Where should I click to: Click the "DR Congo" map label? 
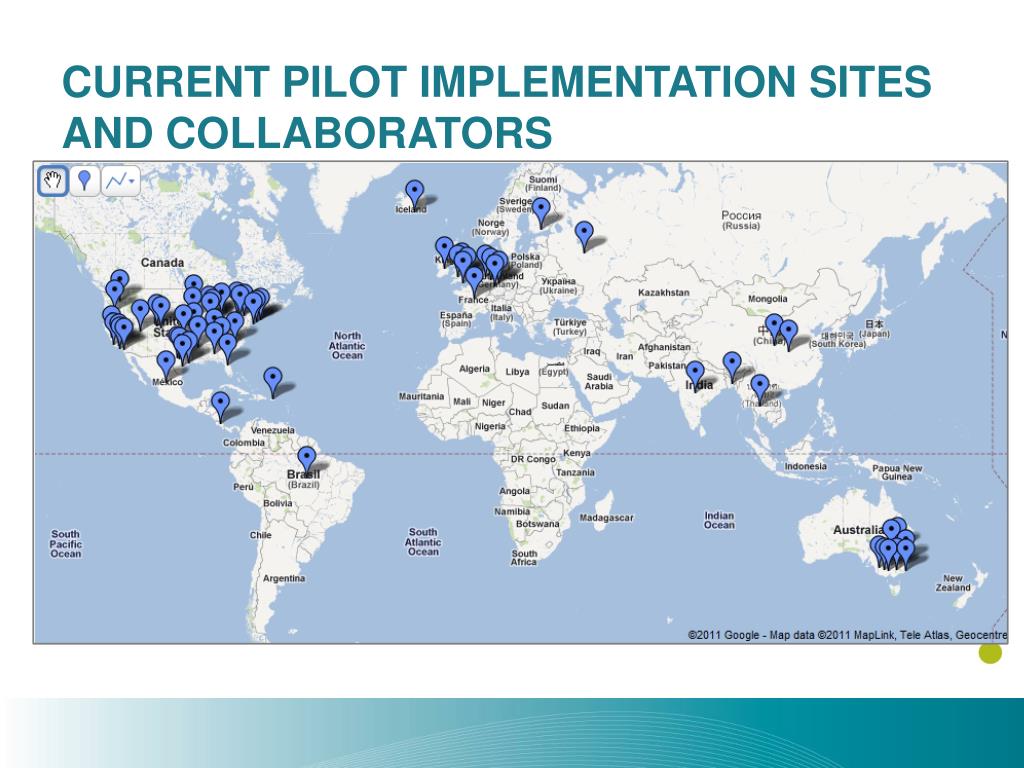[x=533, y=459]
